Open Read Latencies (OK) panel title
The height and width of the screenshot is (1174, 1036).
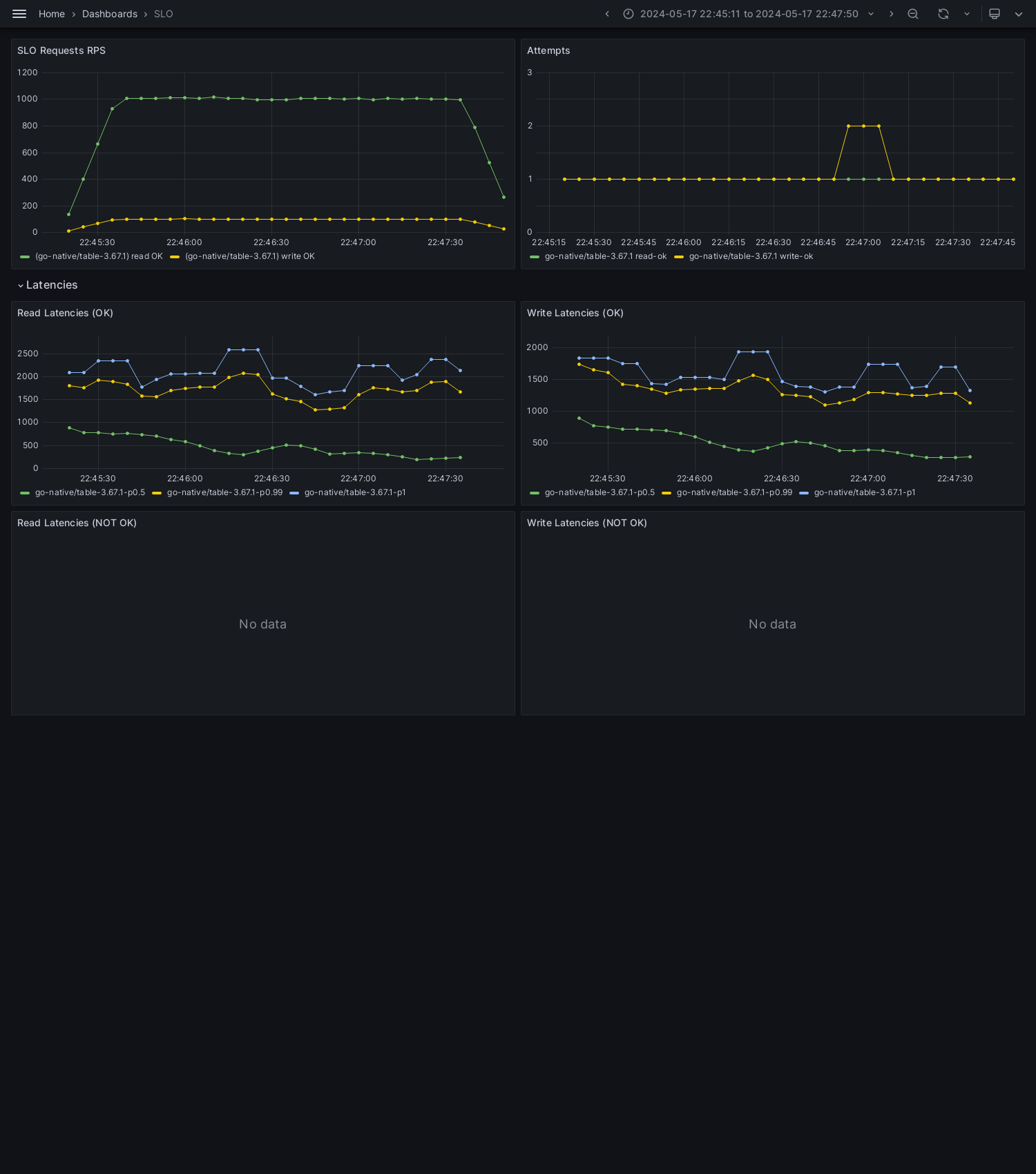pyautogui.click(x=65, y=313)
